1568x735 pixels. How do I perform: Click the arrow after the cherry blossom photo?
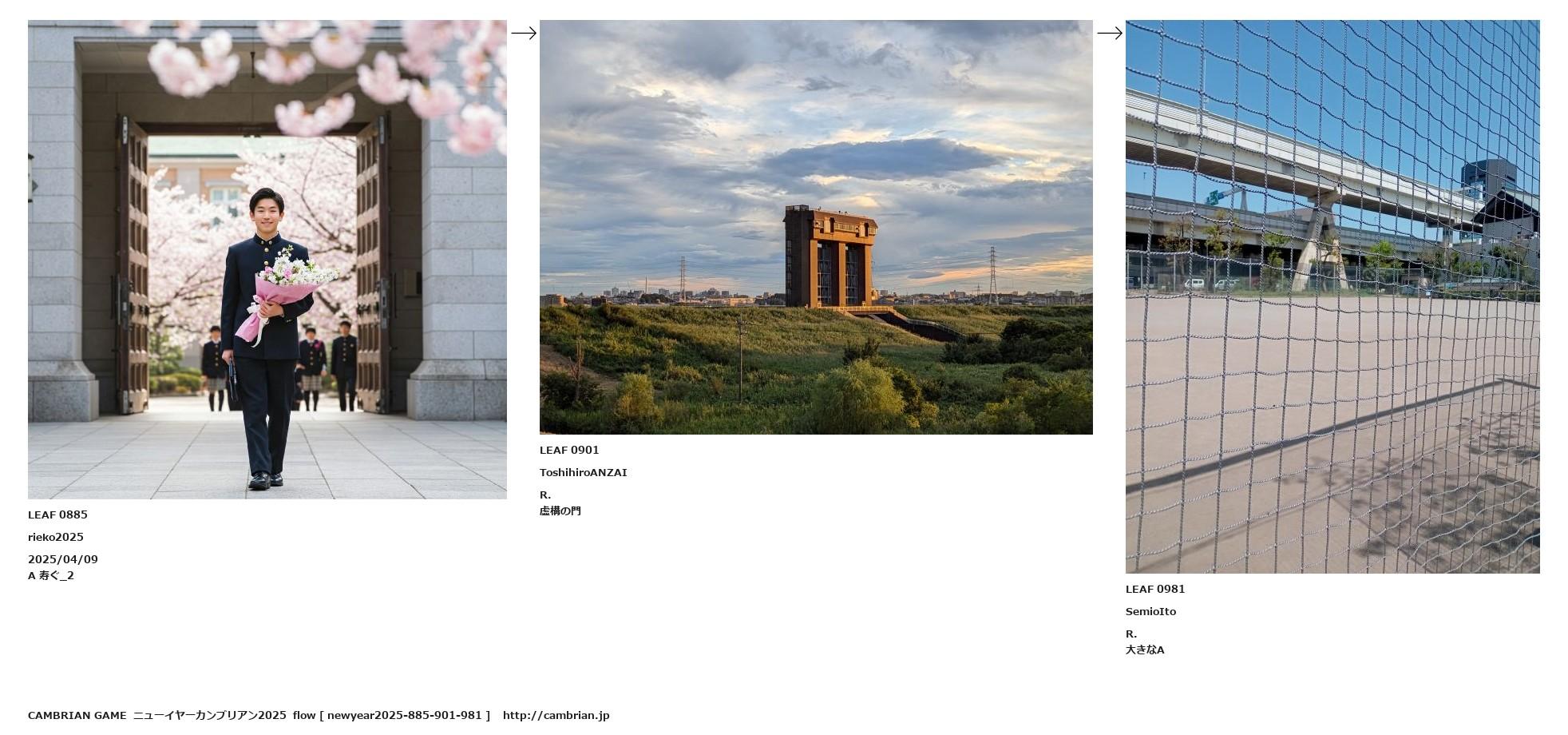point(524,33)
